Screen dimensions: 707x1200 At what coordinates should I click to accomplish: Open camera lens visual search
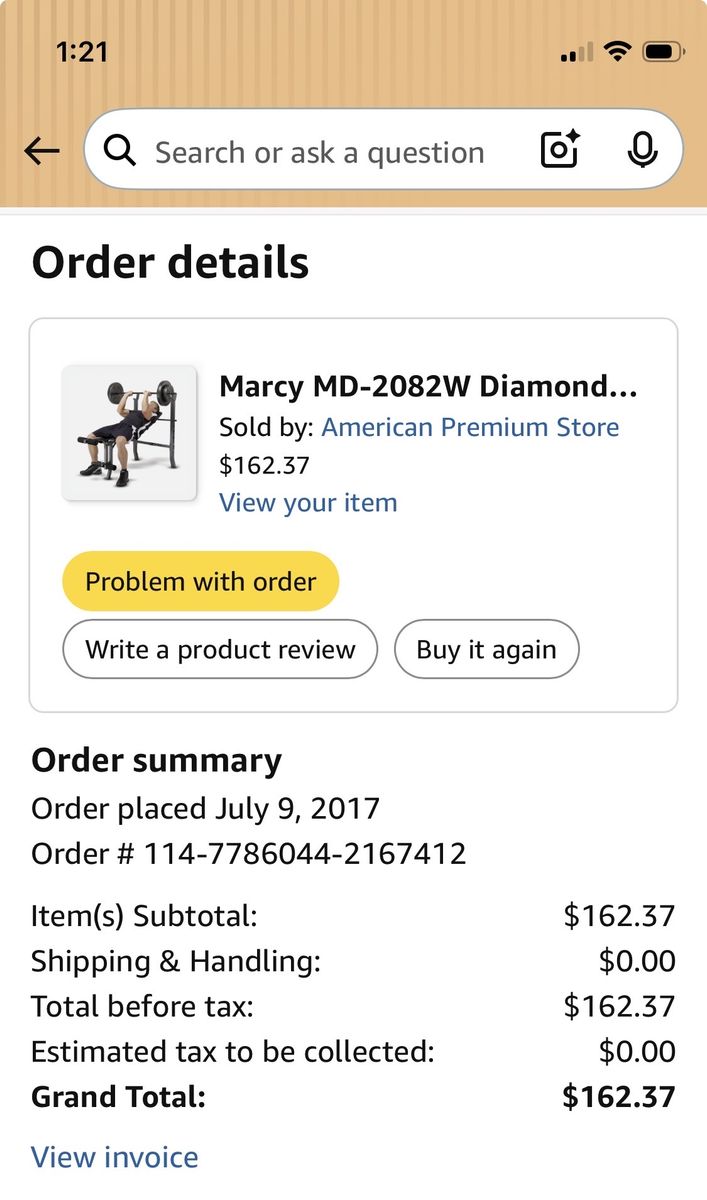coord(560,150)
